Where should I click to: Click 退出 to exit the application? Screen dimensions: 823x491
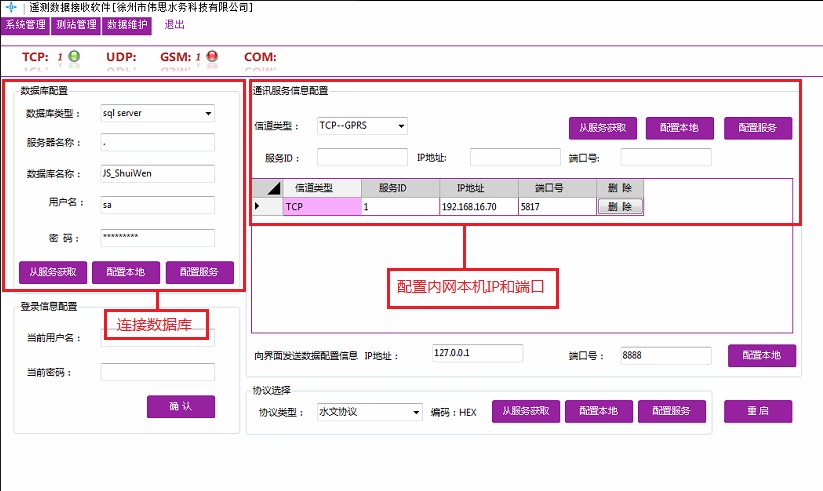point(174,24)
